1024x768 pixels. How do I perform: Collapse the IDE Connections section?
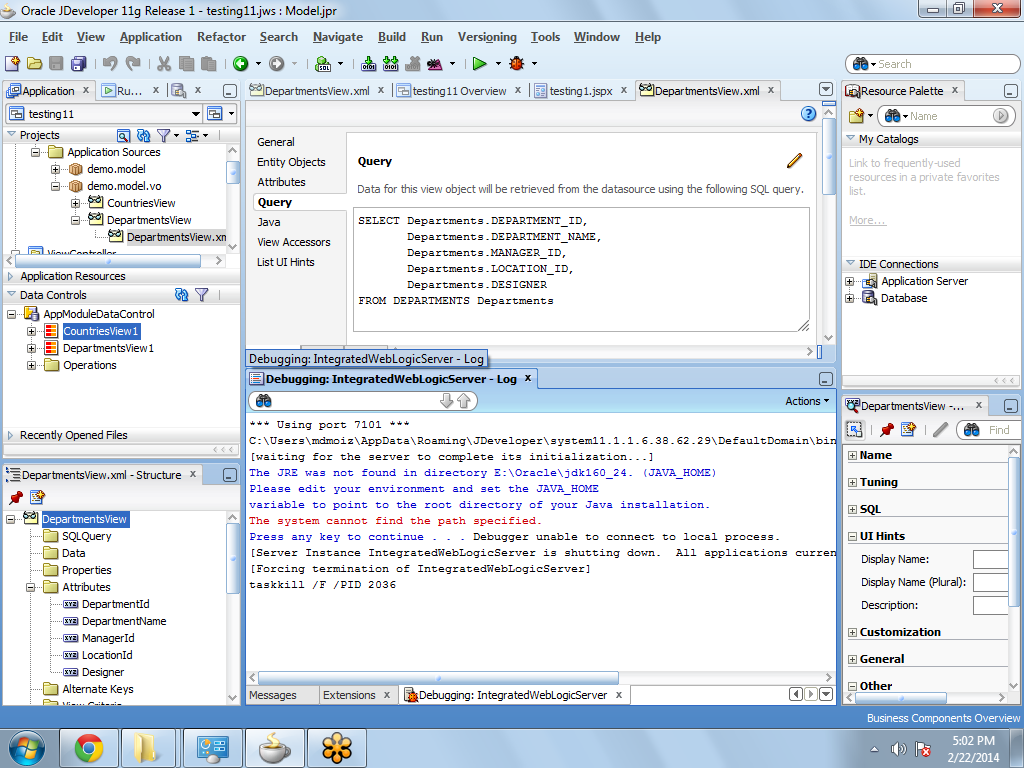[850, 263]
